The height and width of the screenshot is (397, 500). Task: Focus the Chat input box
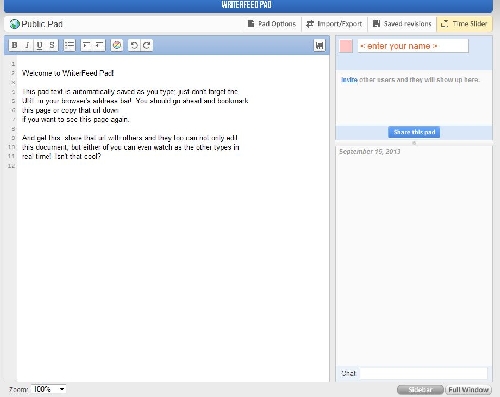(x=423, y=373)
